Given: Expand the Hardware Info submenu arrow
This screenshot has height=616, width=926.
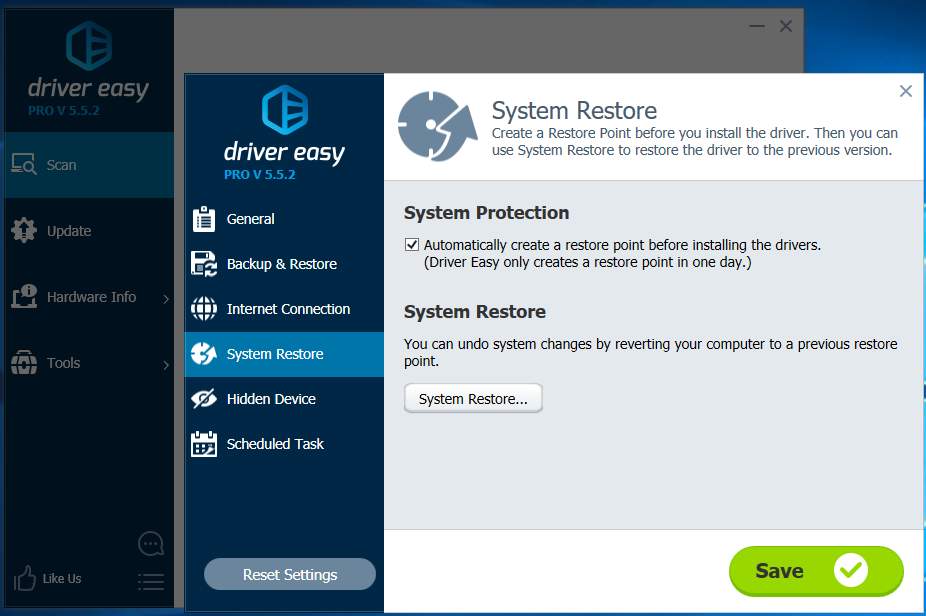Looking at the screenshot, I should coord(166,299).
